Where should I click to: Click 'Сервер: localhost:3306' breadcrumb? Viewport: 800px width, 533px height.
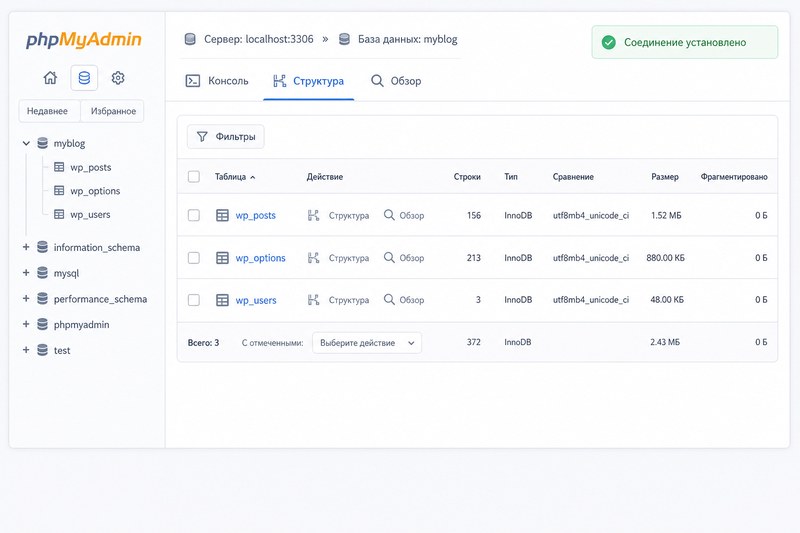259,39
